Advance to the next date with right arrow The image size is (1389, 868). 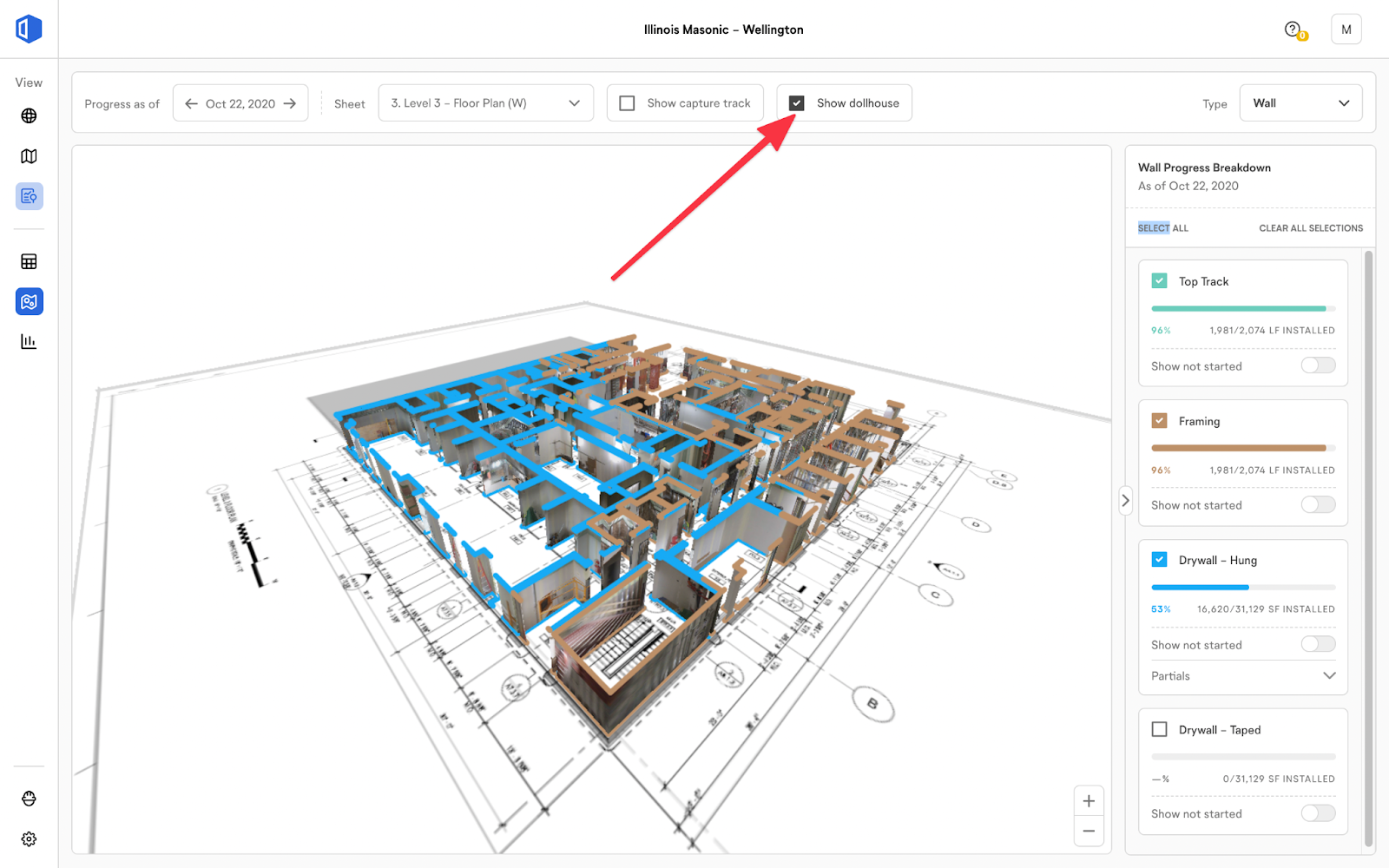click(292, 102)
